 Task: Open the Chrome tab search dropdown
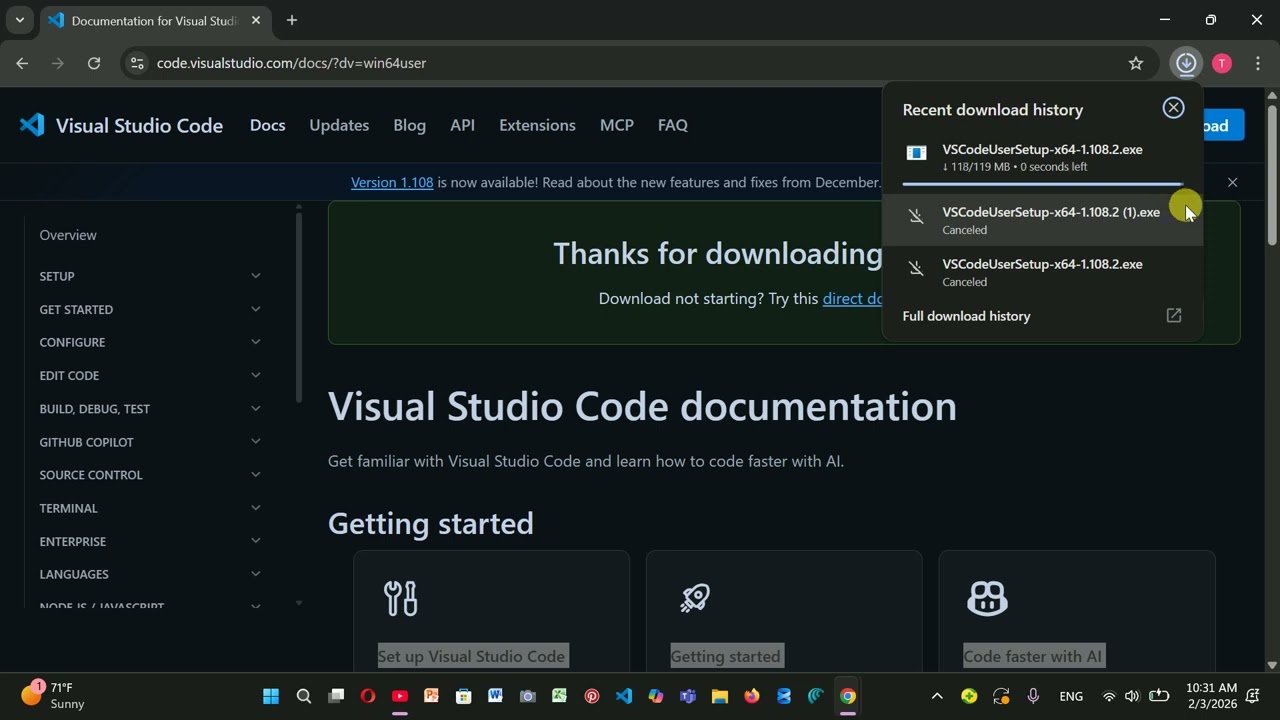click(19, 20)
